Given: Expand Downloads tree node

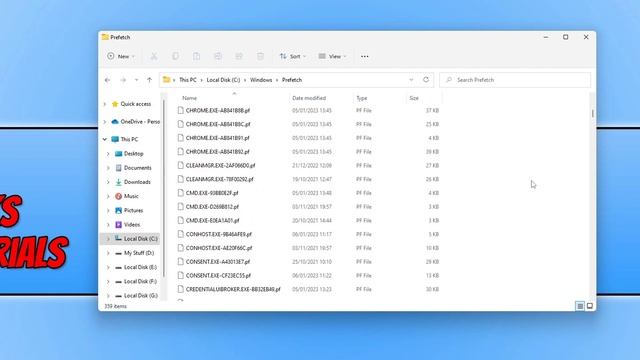Looking at the screenshot, I should click(x=108, y=182).
